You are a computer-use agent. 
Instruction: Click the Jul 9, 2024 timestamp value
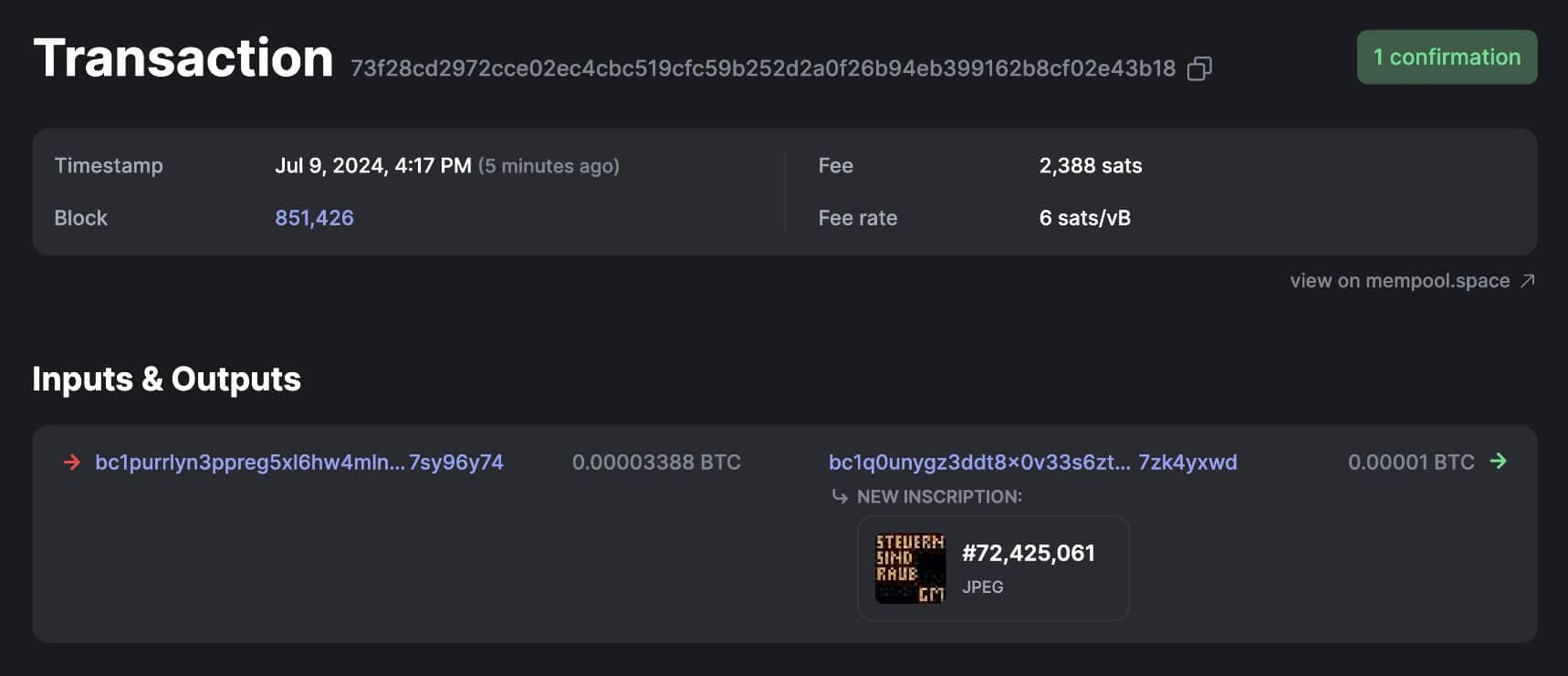pyautogui.click(x=373, y=166)
